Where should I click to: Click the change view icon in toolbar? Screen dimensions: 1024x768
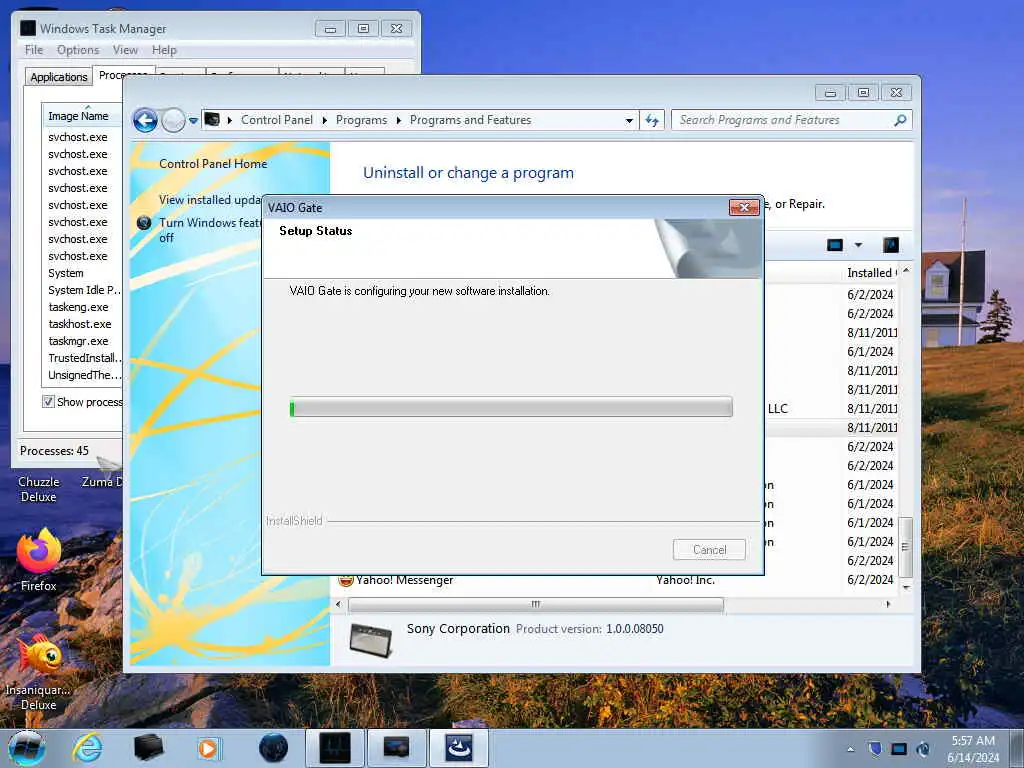(835, 245)
